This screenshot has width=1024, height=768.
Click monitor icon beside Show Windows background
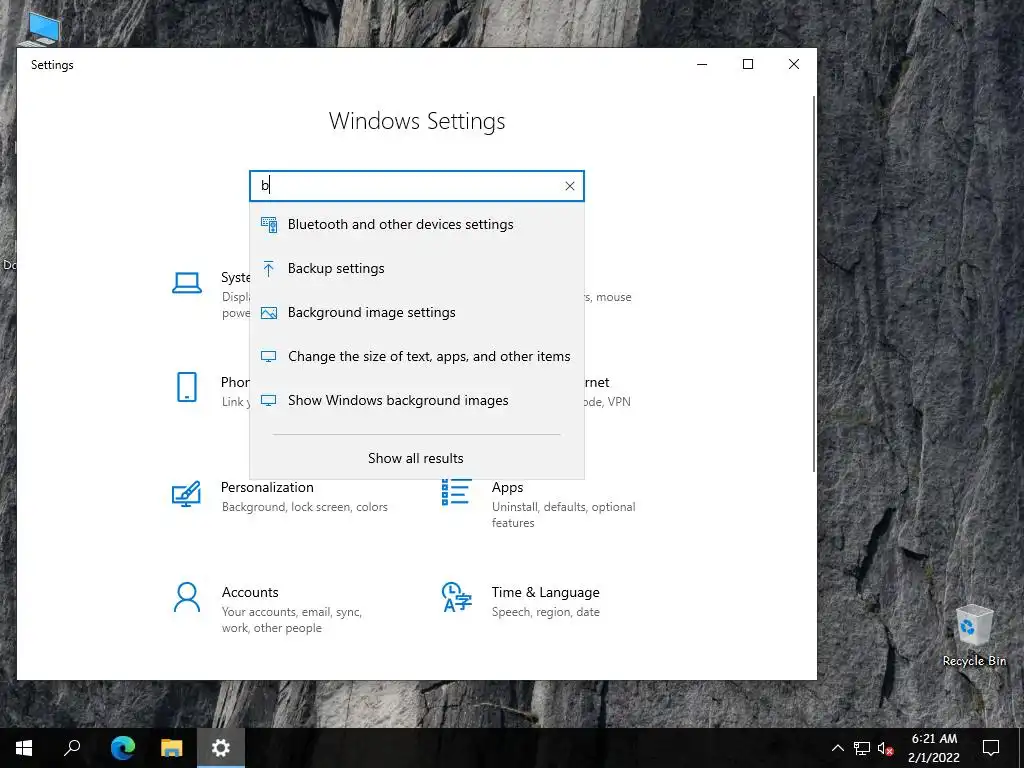268,400
